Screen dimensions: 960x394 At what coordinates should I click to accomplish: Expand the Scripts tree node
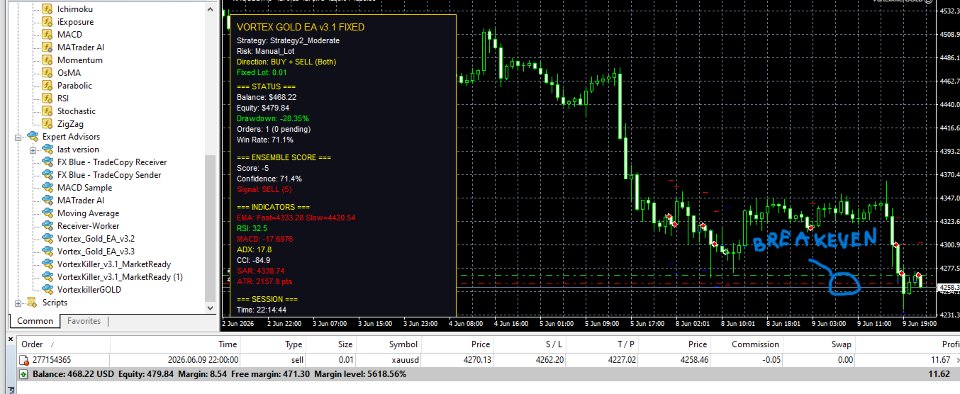[18, 303]
